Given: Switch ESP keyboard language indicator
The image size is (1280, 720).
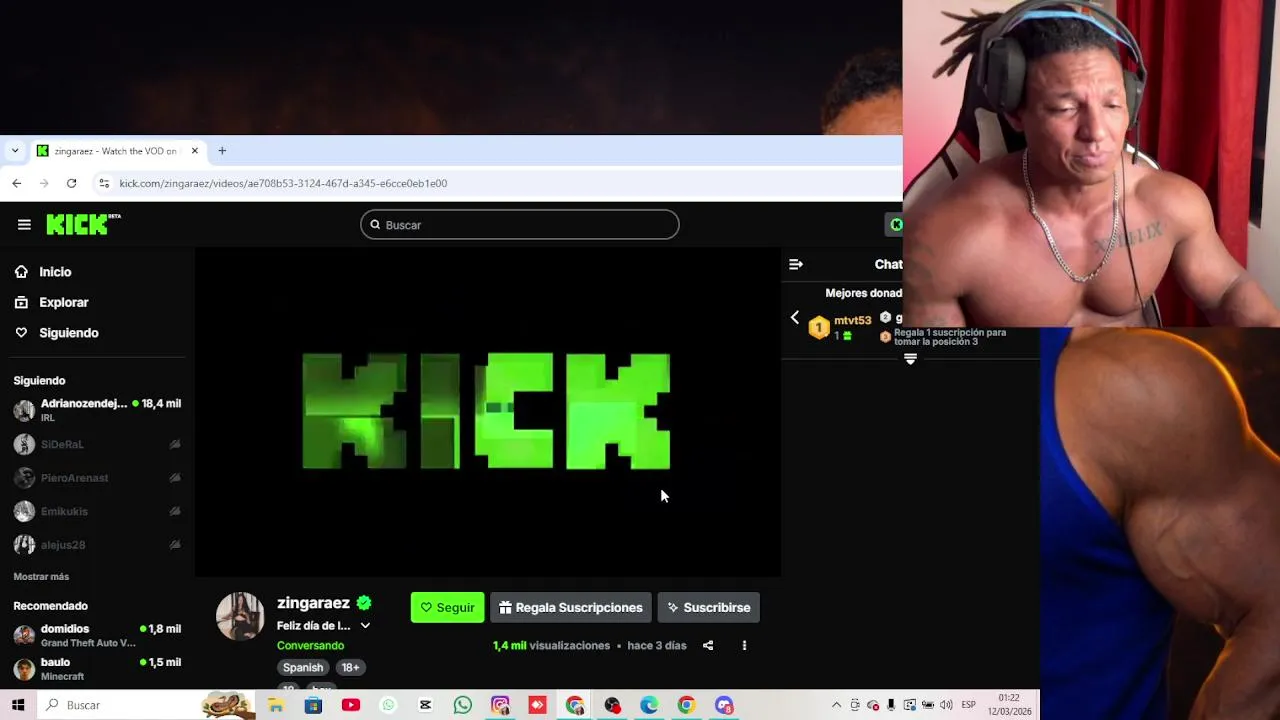Looking at the screenshot, I should [x=968, y=705].
